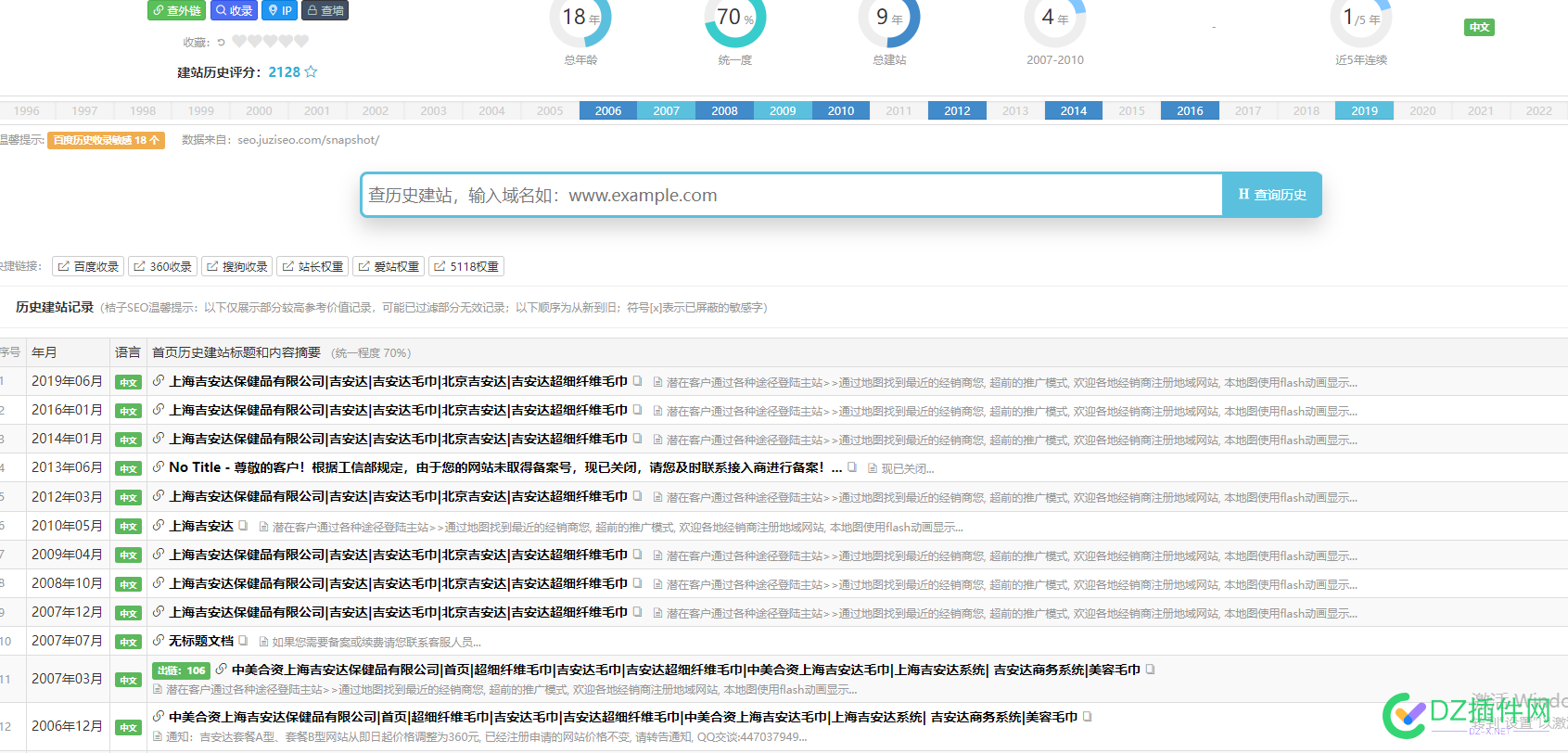Select year 2009 on the timeline
This screenshot has width=1568, height=753.
point(783,110)
